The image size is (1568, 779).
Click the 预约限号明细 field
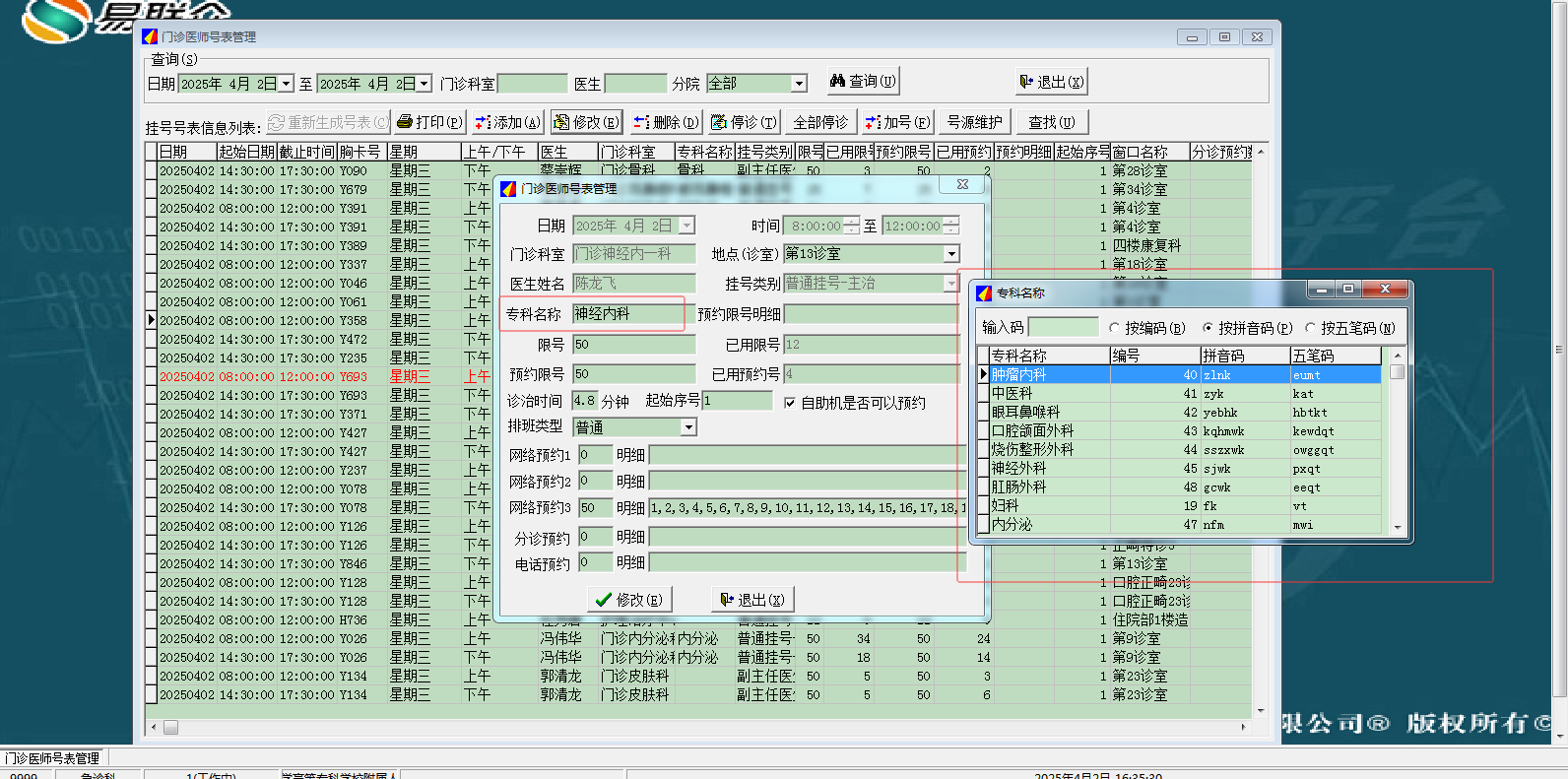click(871, 314)
